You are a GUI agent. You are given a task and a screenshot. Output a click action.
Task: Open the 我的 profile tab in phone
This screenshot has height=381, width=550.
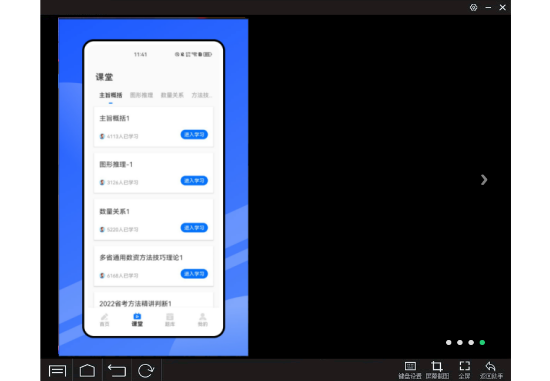click(203, 320)
